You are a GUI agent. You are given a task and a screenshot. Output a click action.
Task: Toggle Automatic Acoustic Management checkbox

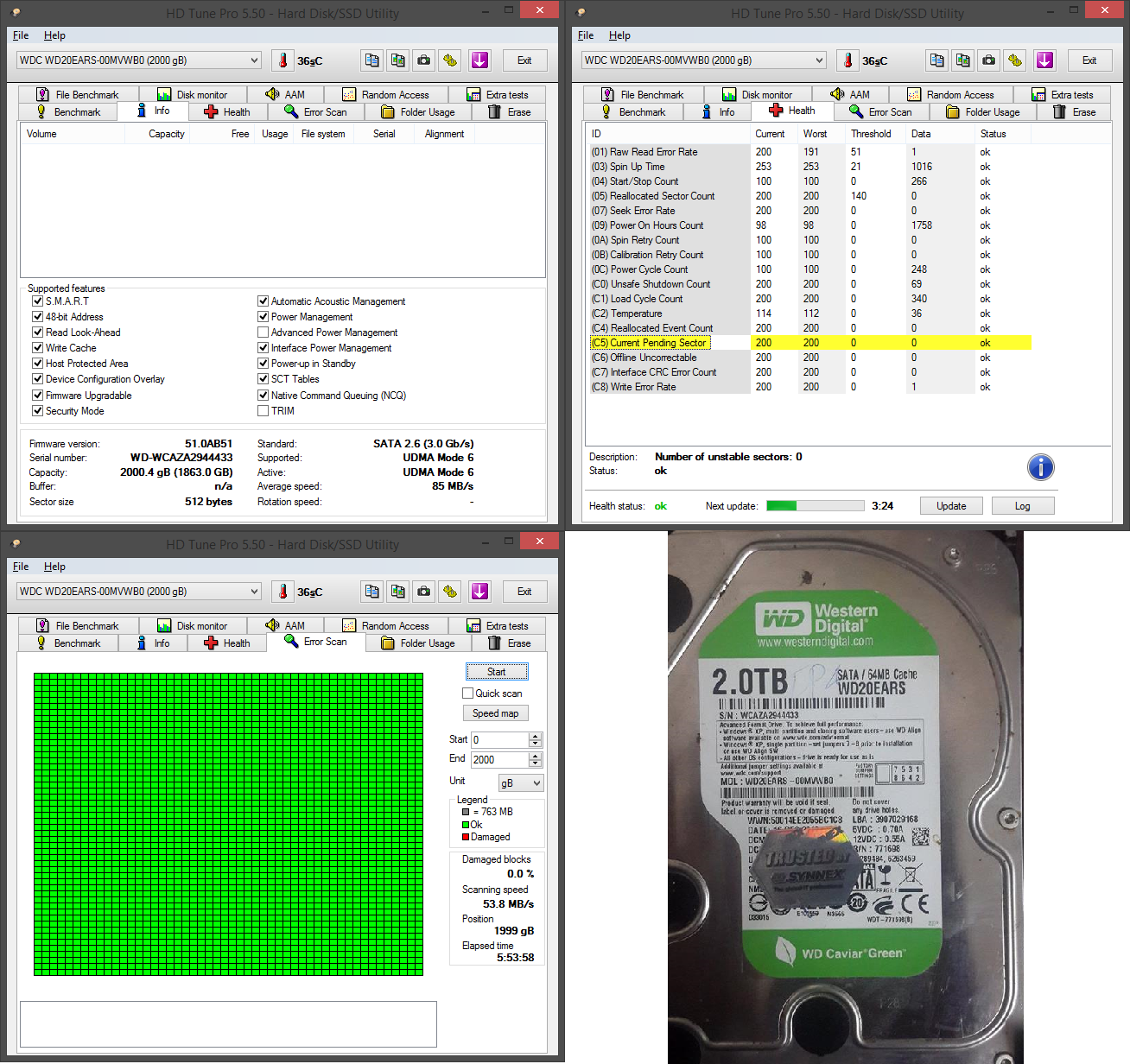point(263,301)
